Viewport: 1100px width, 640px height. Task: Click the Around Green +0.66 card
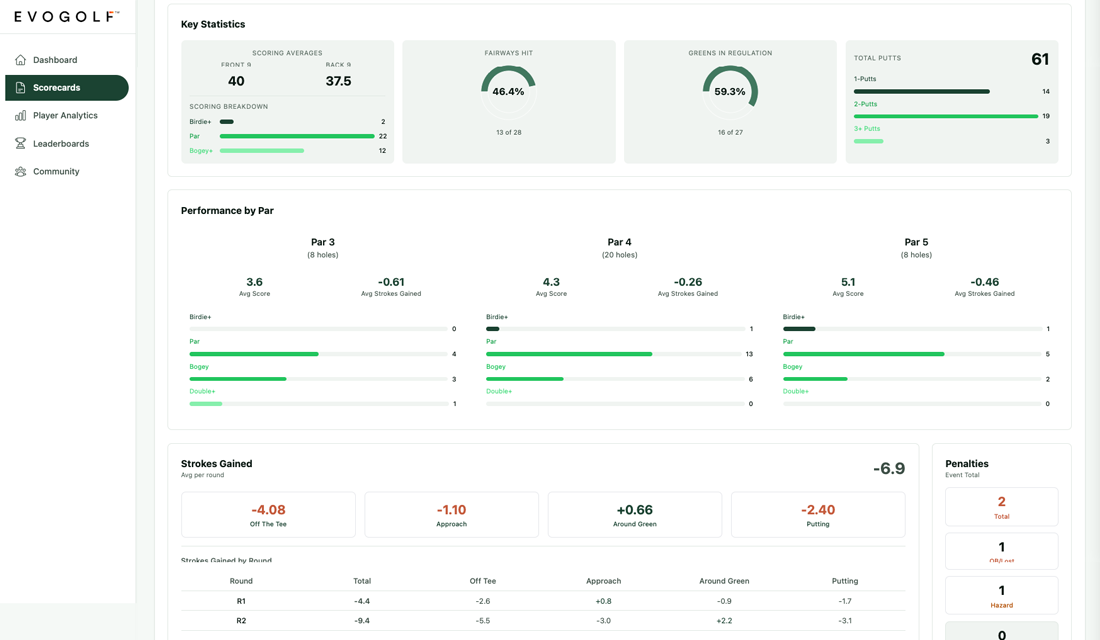[x=635, y=514]
